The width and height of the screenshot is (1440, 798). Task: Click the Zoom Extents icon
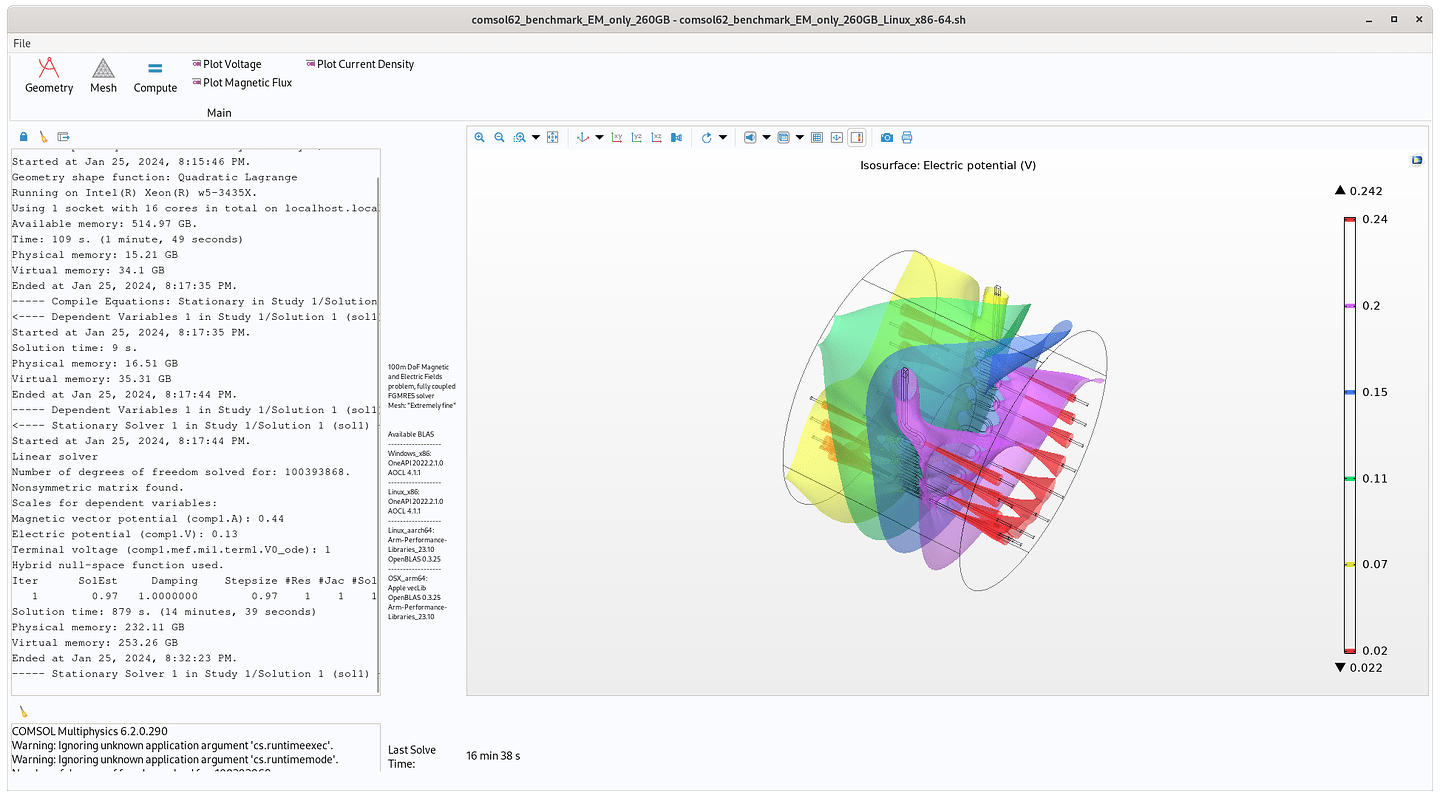click(x=553, y=137)
